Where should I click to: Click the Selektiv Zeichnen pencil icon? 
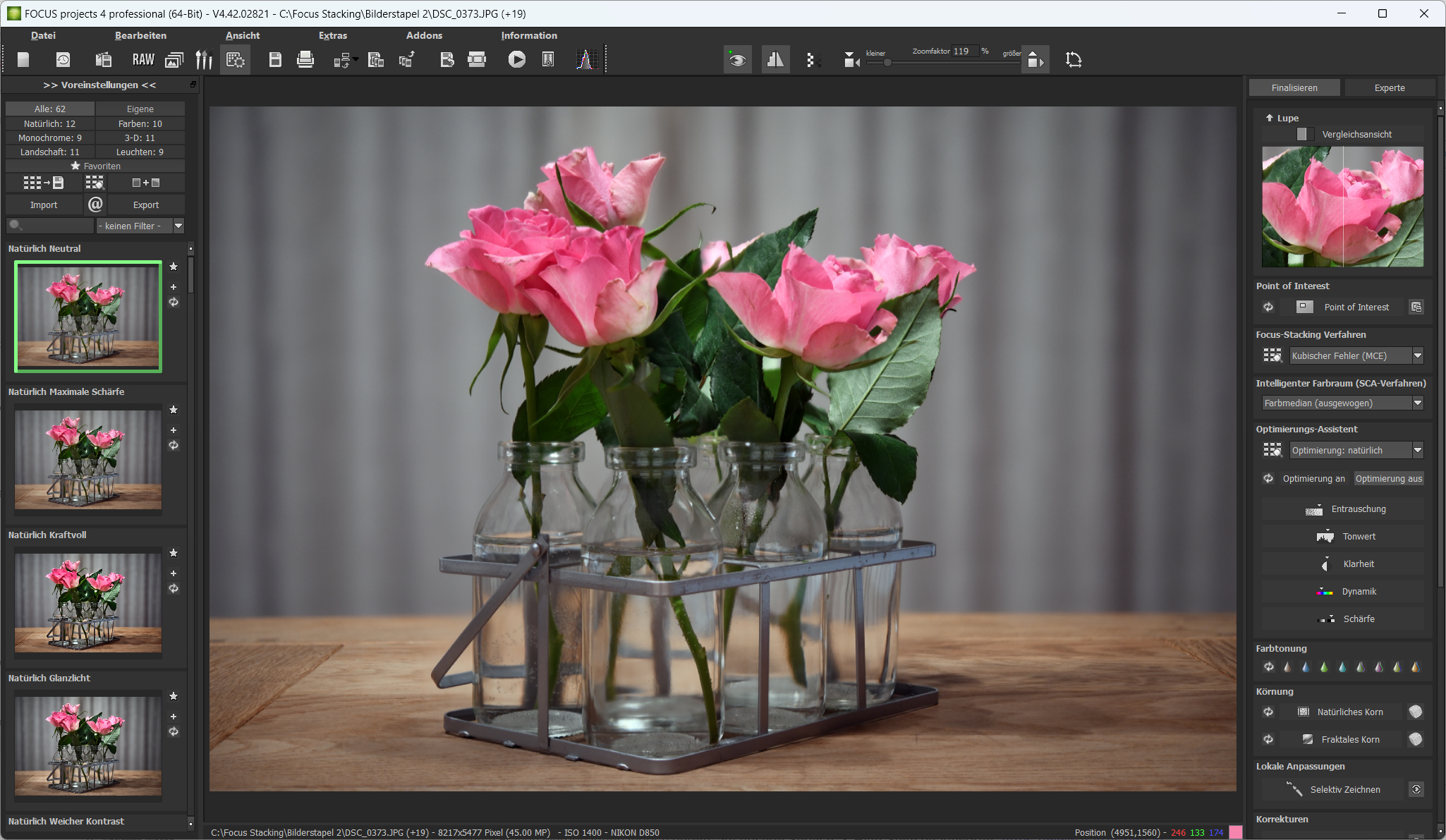(1296, 789)
